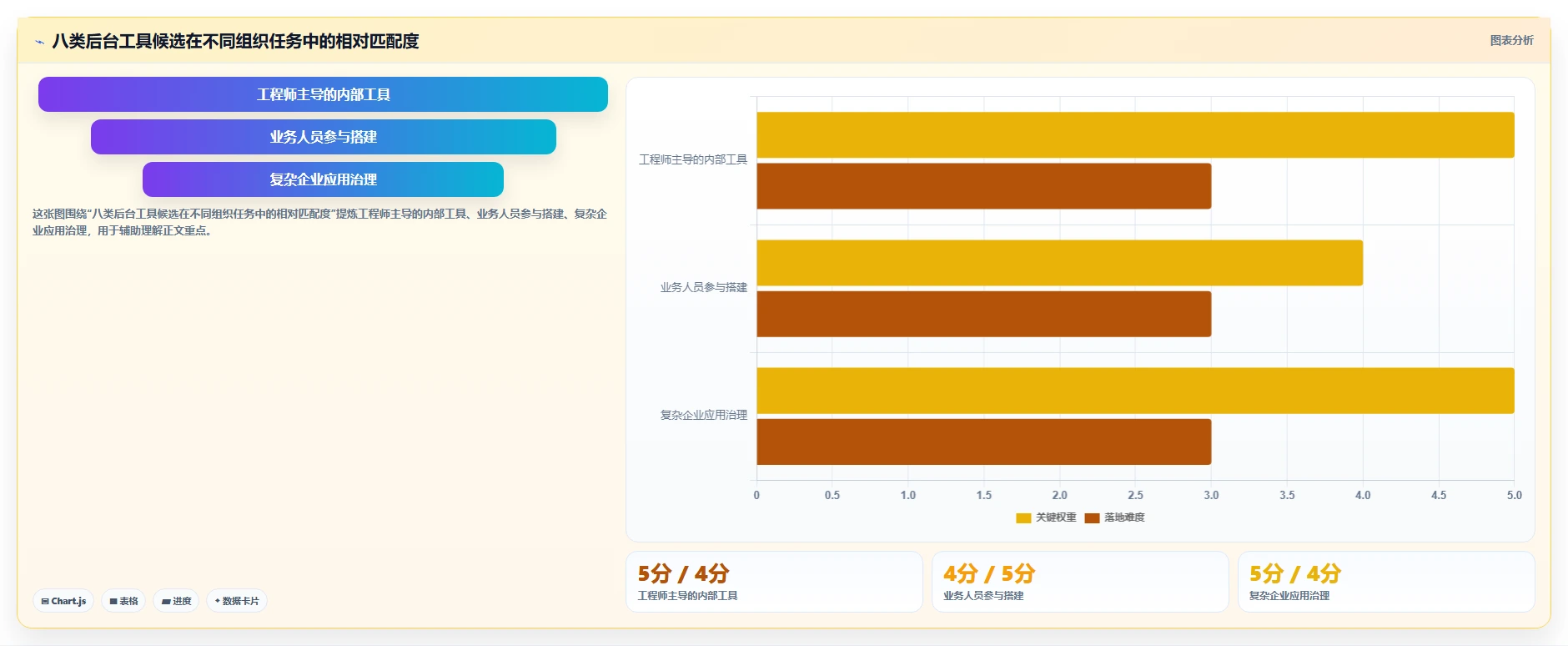Select the 业务人员参与搭建 funnel bar
This screenshot has height=646, width=1568.
tap(324, 137)
